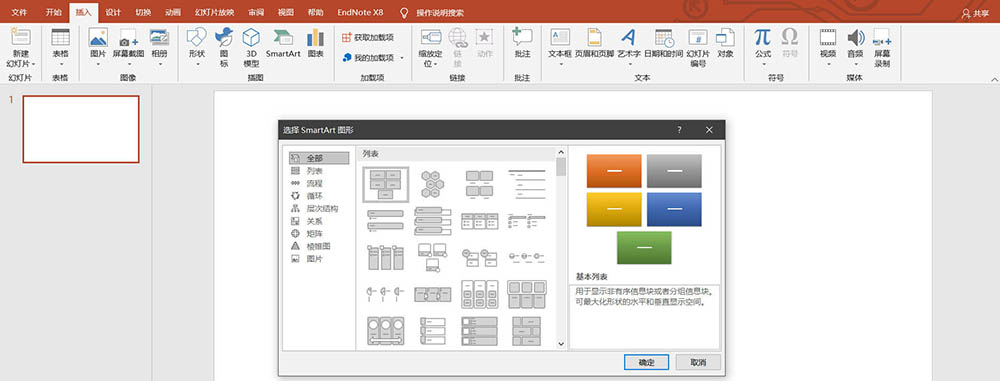Select slide 1 thumbnail
The height and width of the screenshot is (381, 1000).
point(81,130)
